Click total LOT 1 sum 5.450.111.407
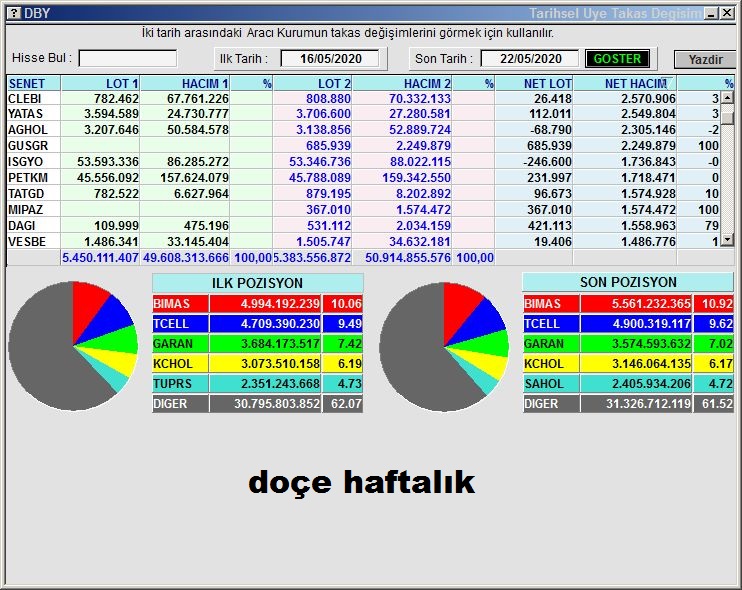742x590 pixels. point(100,258)
